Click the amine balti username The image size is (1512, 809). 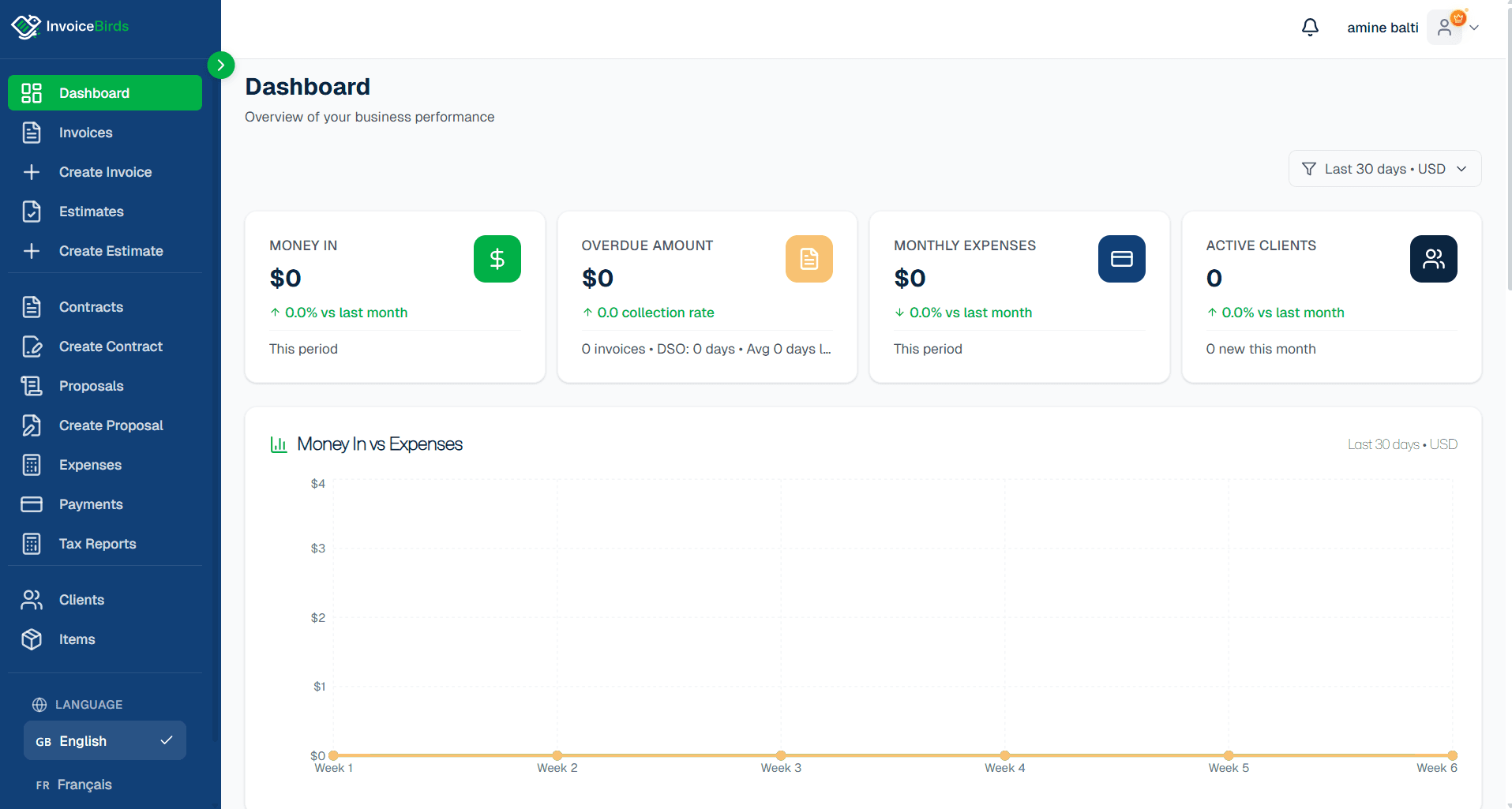pos(1383,28)
